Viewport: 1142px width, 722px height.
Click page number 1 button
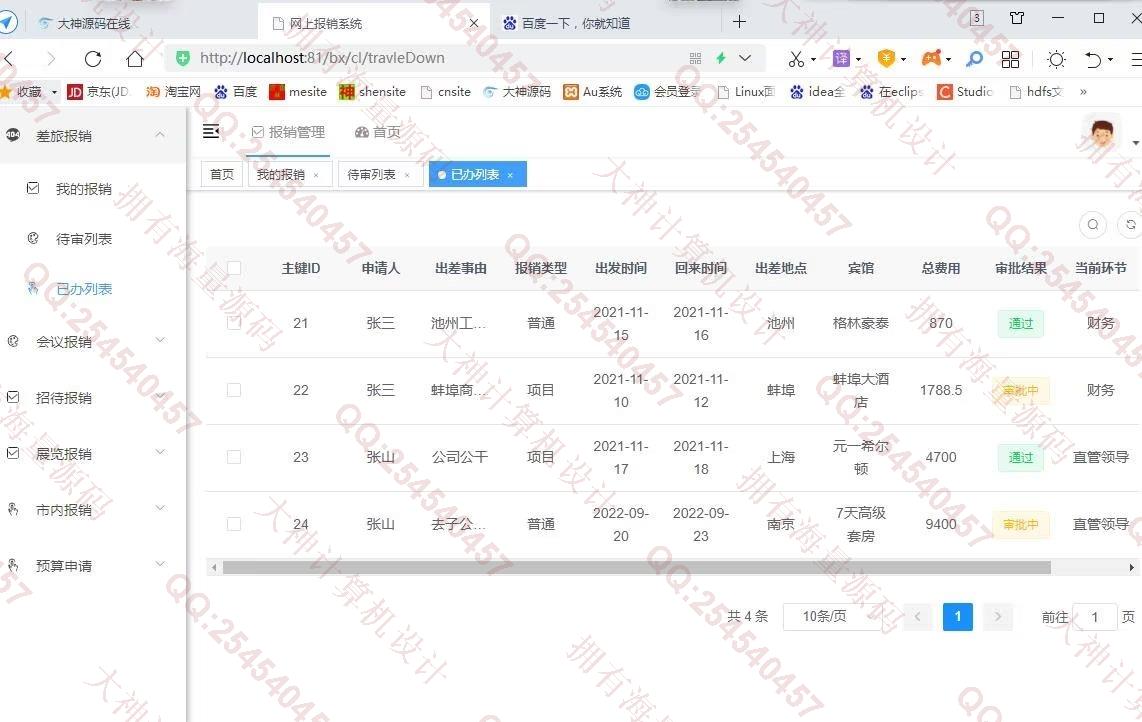click(957, 617)
